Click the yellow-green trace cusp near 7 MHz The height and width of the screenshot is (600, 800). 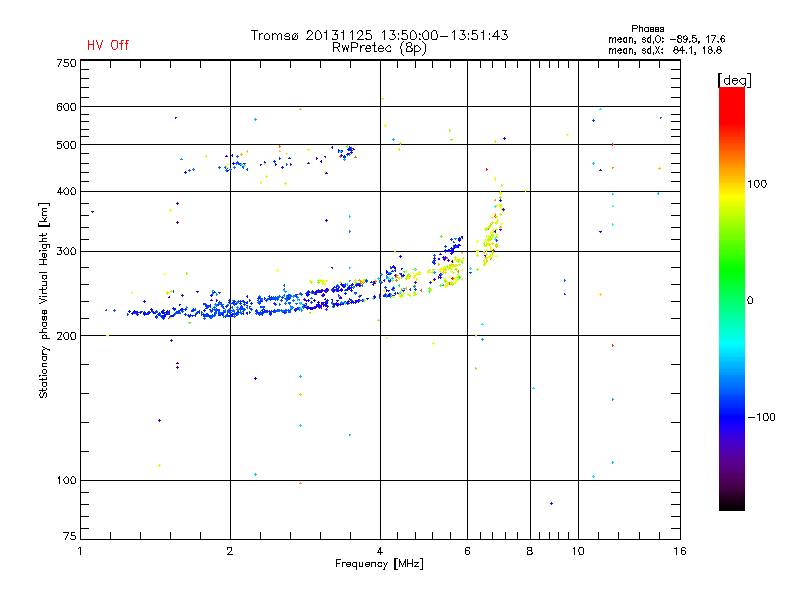[493, 224]
